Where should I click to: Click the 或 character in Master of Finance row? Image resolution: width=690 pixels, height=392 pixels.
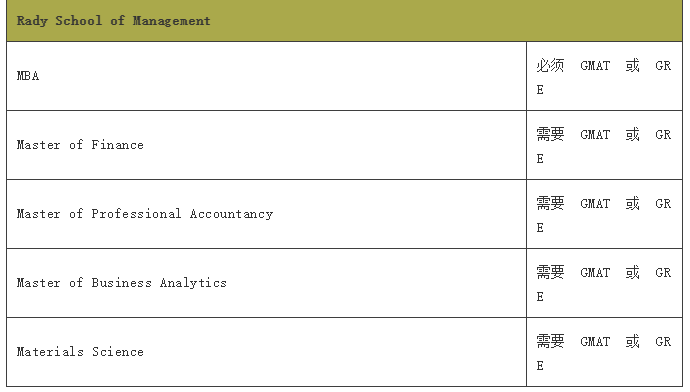(632, 134)
